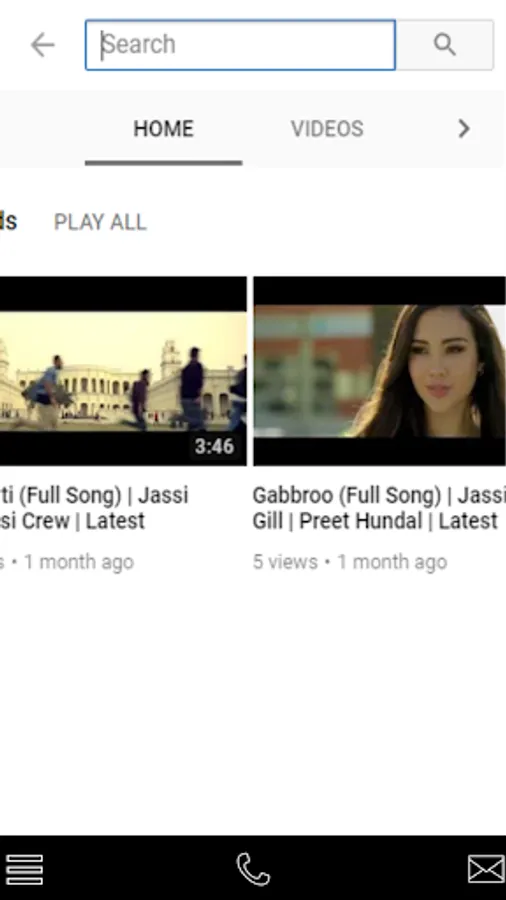Image resolution: width=506 pixels, height=900 pixels.
Task: Show more tabs with the right chevron
Action: point(464,129)
